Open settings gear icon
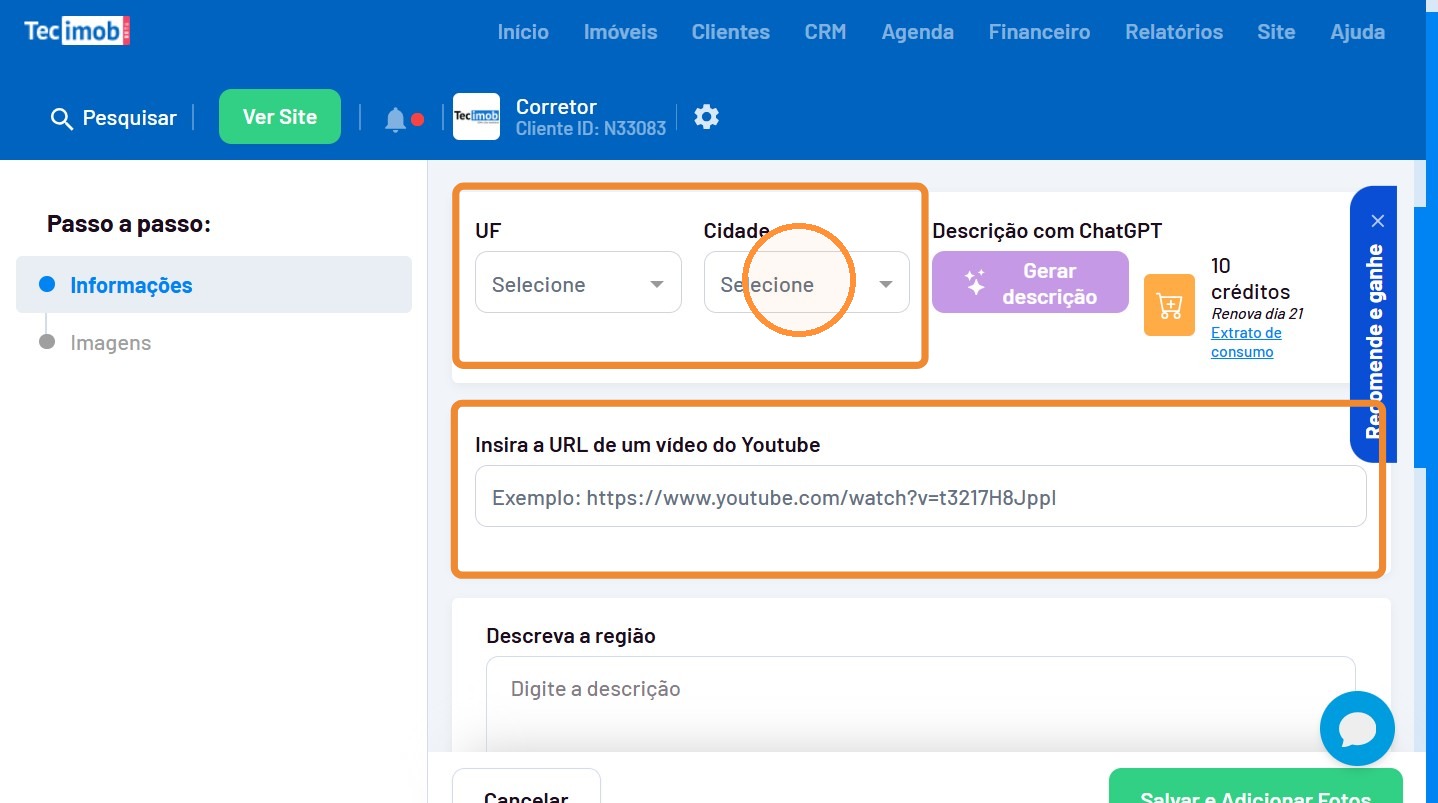 pos(707,117)
